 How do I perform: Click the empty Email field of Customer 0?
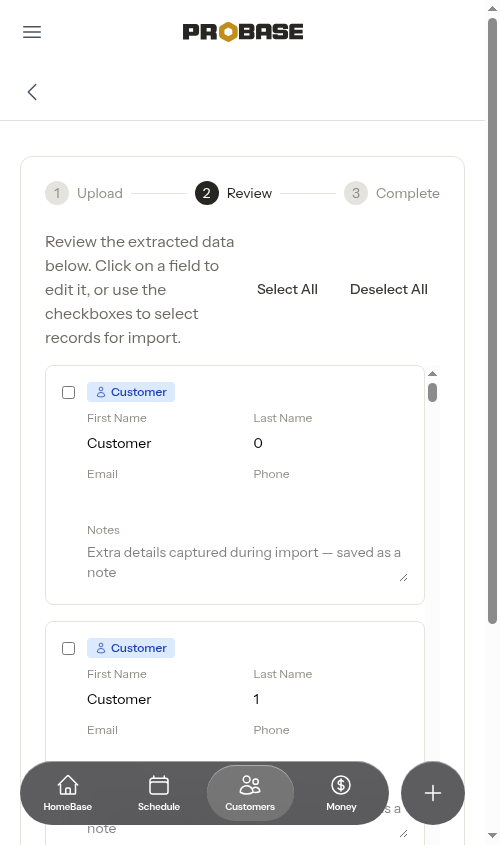165,500
